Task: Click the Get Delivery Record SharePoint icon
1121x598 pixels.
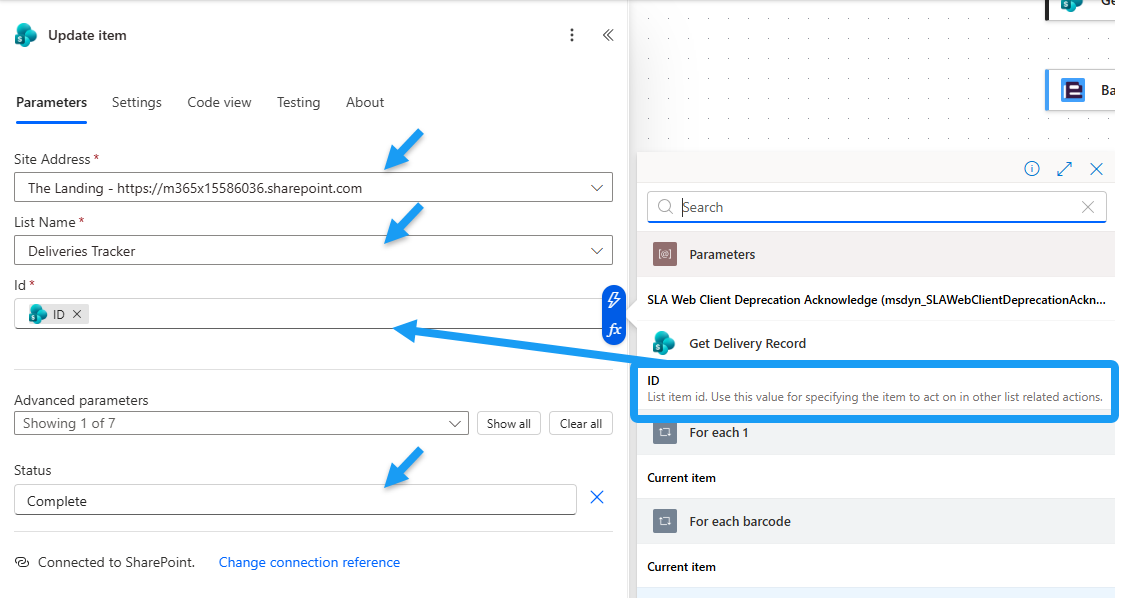Action: click(x=664, y=343)
